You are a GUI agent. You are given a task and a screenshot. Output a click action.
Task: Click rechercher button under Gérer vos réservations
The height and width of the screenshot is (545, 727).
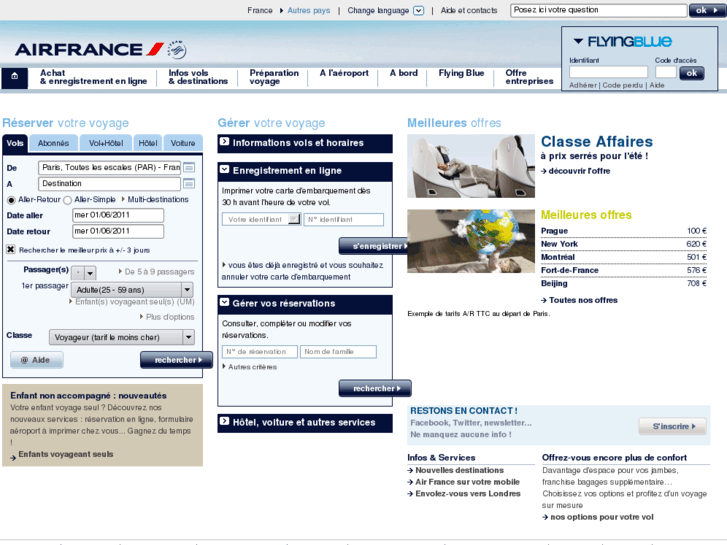(x=375, y=388)
